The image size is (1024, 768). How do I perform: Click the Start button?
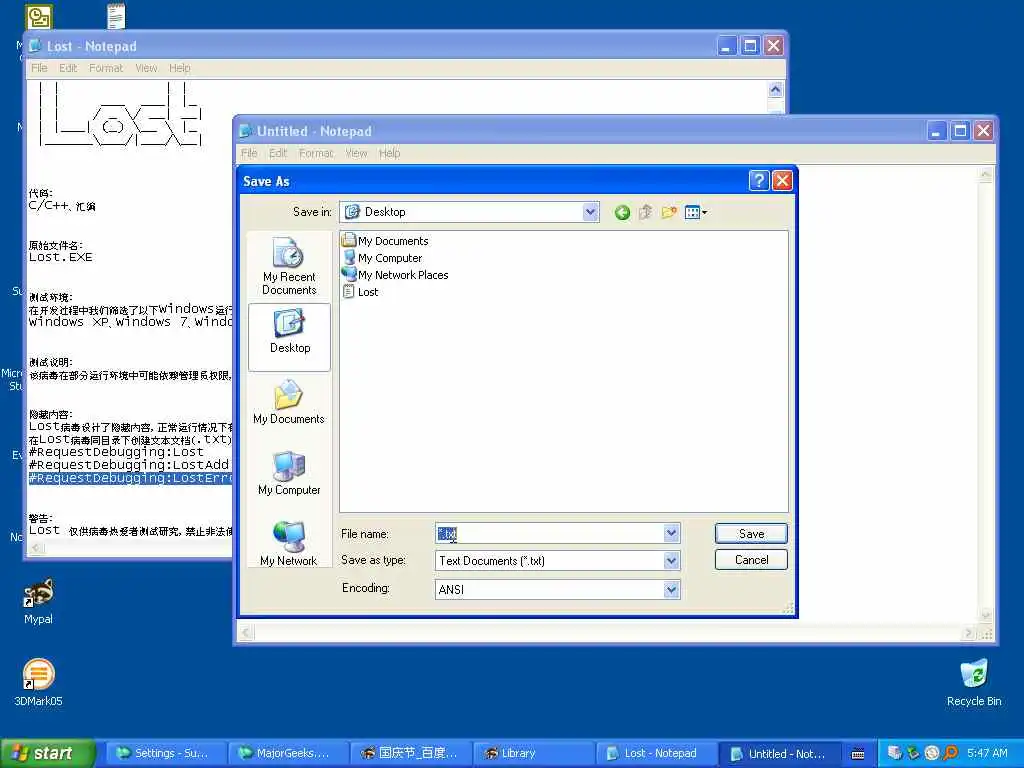(47, 753)
